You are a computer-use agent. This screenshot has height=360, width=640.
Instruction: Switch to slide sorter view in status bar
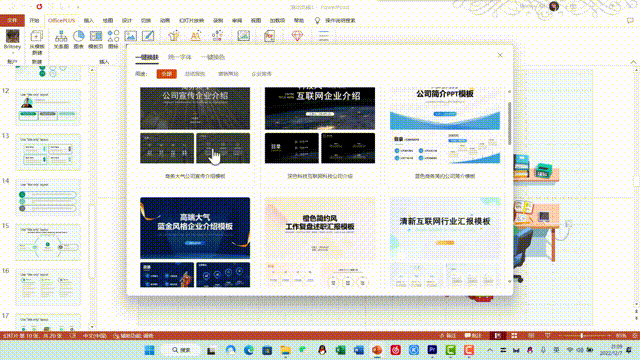tap(514, 336)
